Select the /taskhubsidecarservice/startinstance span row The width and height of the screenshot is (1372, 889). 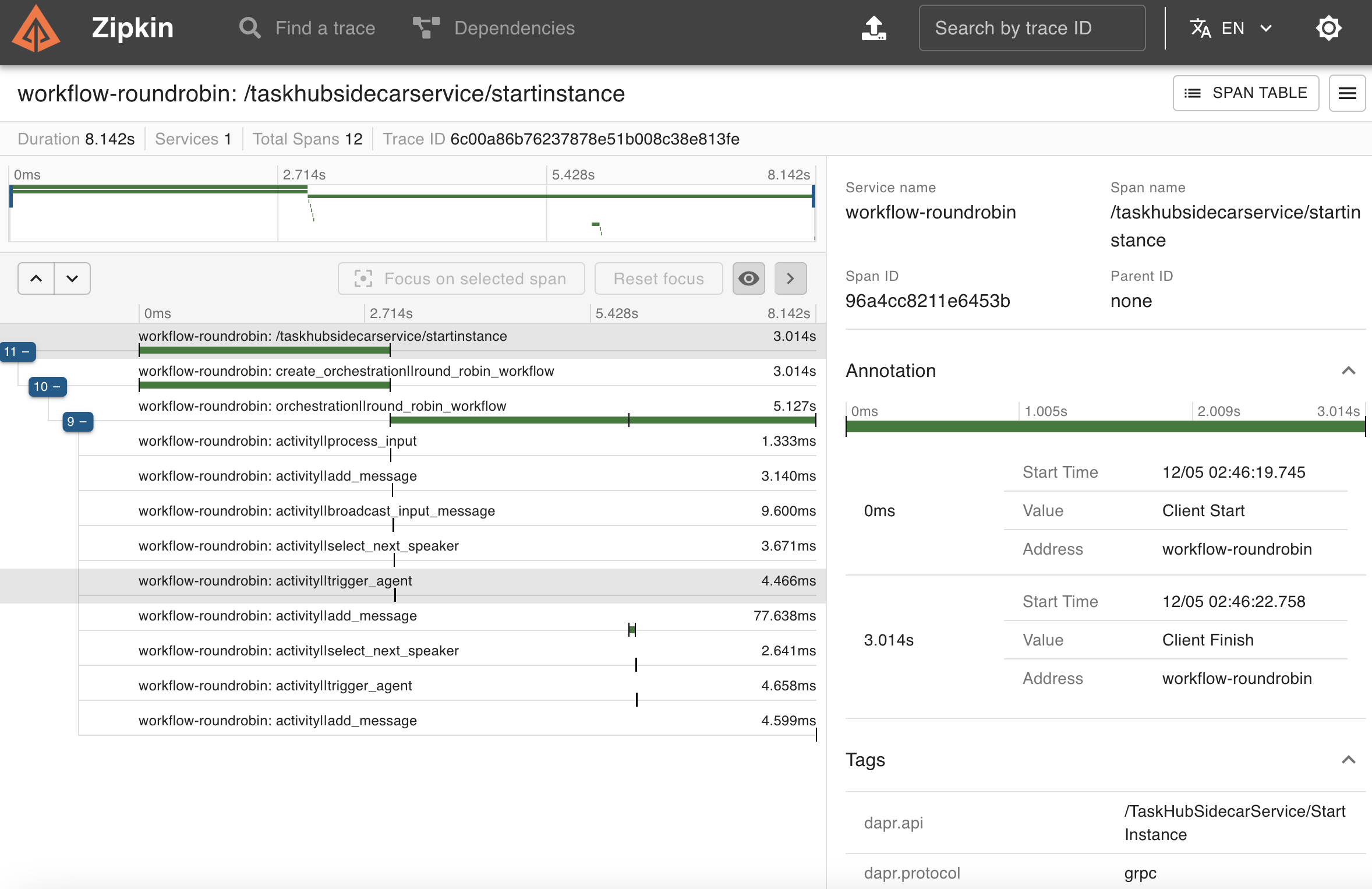click(413, 341)
